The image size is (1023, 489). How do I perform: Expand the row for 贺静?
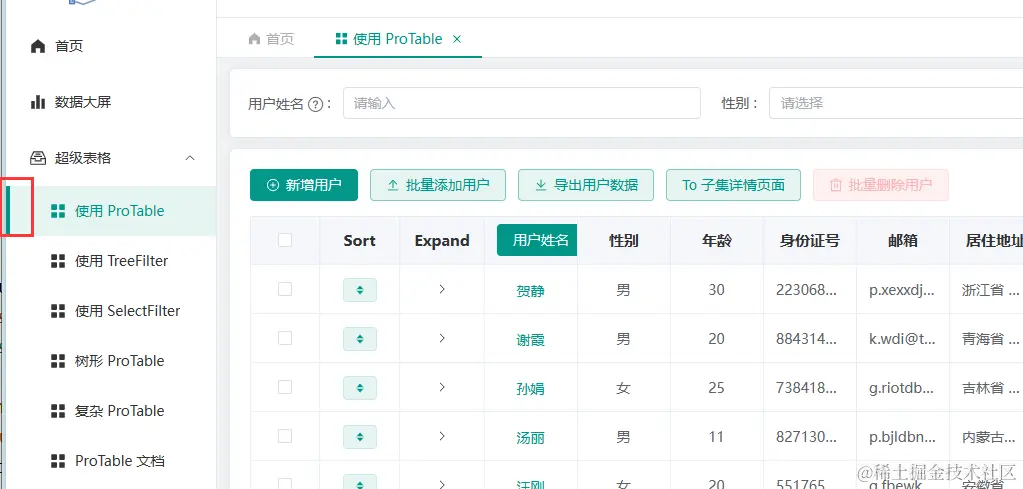(x=442, y=289)
